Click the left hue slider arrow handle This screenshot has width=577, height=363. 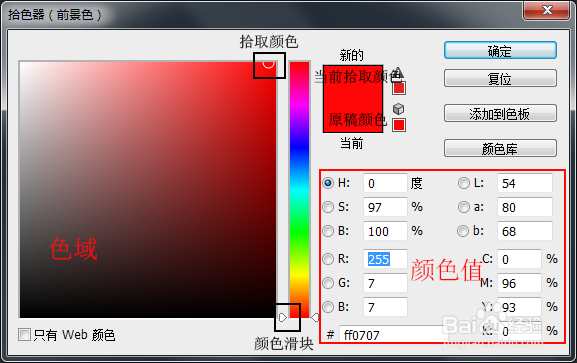coord(283,317)
